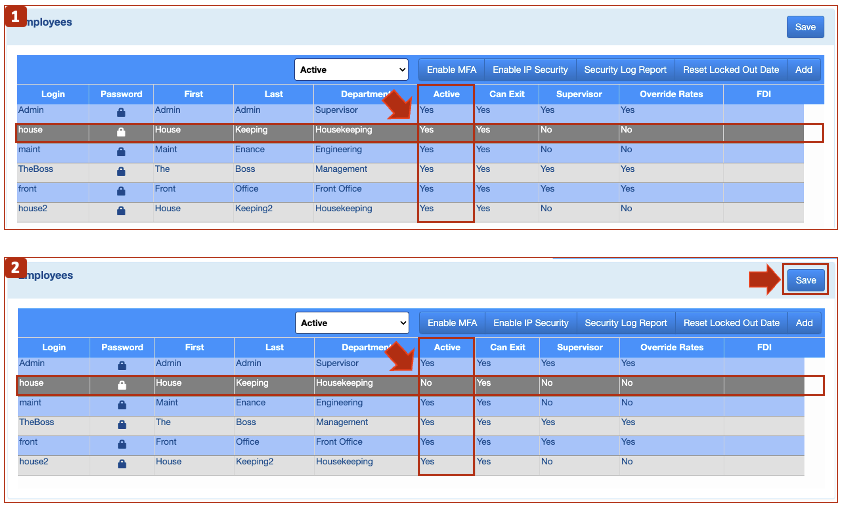
Task: Click TheBoss password lock icon in panel 1
Action: coord(121,171)
